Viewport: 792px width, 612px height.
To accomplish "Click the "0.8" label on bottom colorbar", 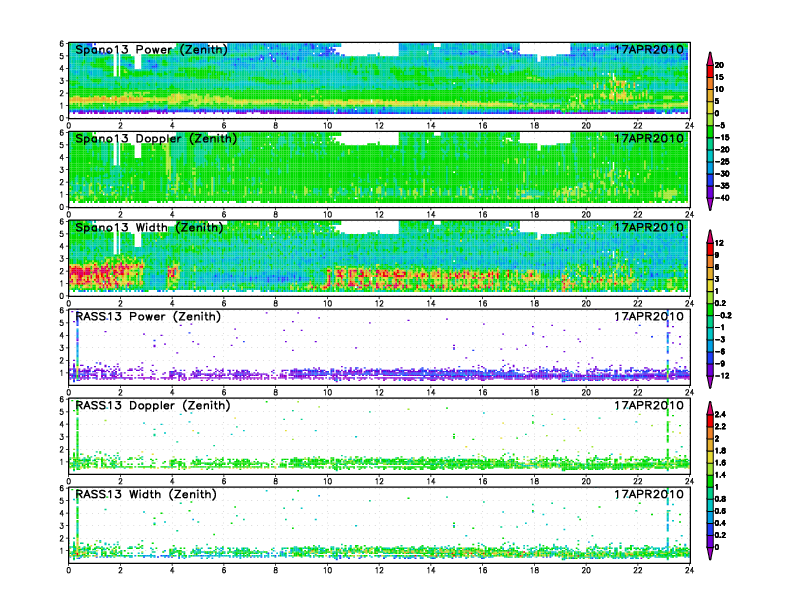I will (x=721, y=499).
